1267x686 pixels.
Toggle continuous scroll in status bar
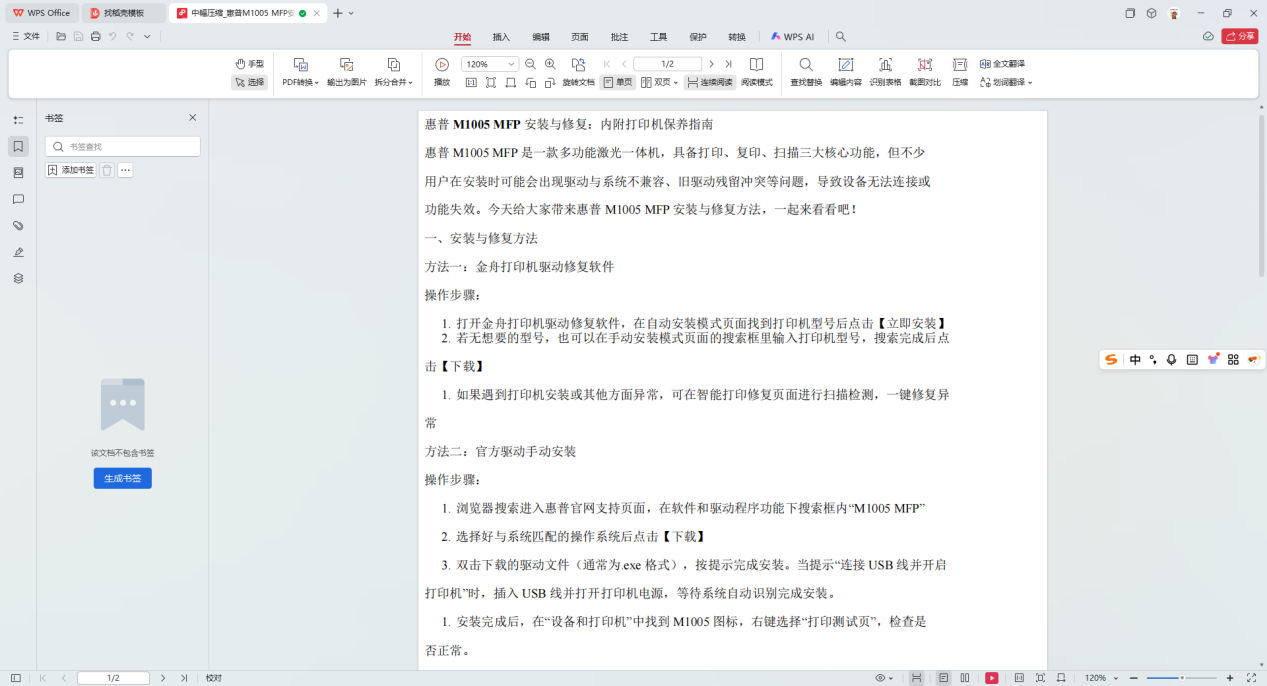tap(917, 678)
